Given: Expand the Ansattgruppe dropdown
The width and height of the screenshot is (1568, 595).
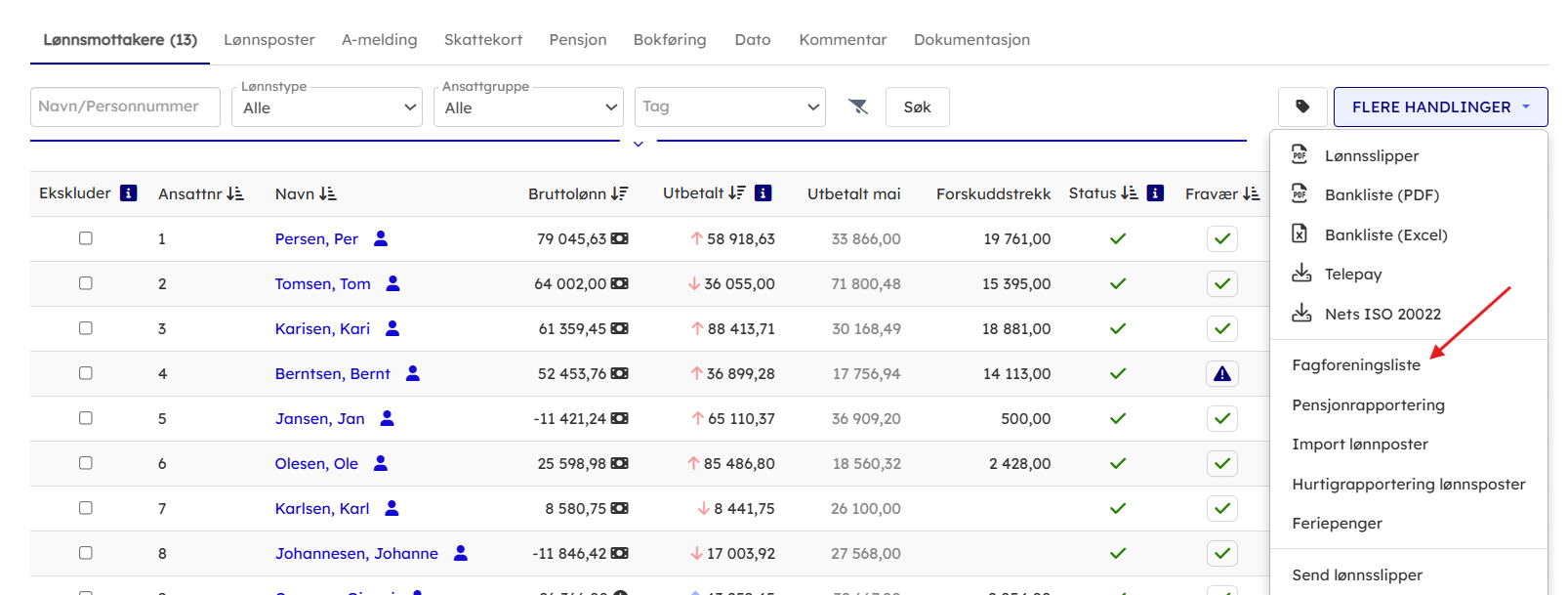Looking at the screenshot, I should click(528, 107).
